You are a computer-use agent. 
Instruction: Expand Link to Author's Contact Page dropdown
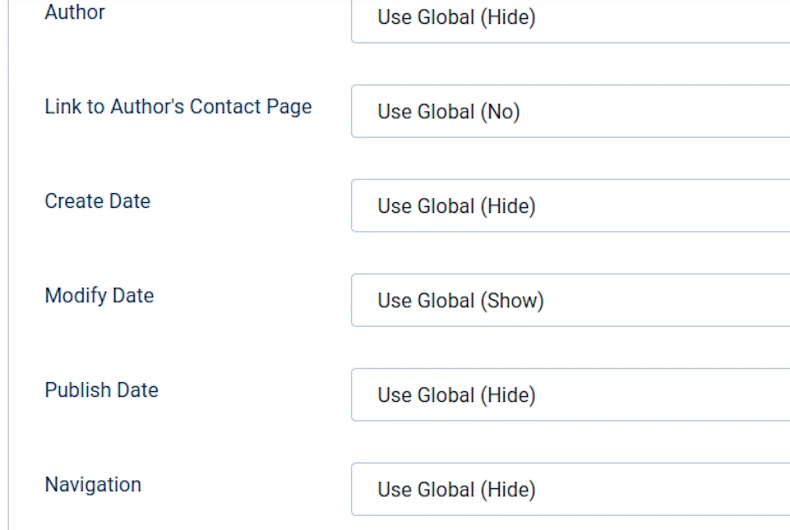[x=570, y=112]
